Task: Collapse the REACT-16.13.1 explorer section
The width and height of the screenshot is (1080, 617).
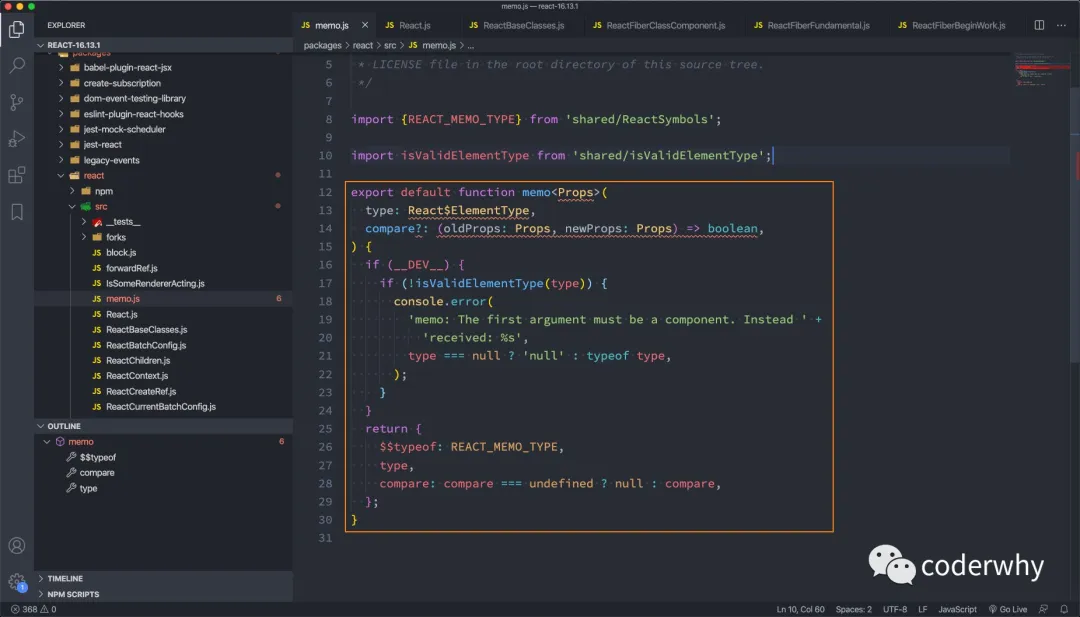Action: tap(163, 45)
